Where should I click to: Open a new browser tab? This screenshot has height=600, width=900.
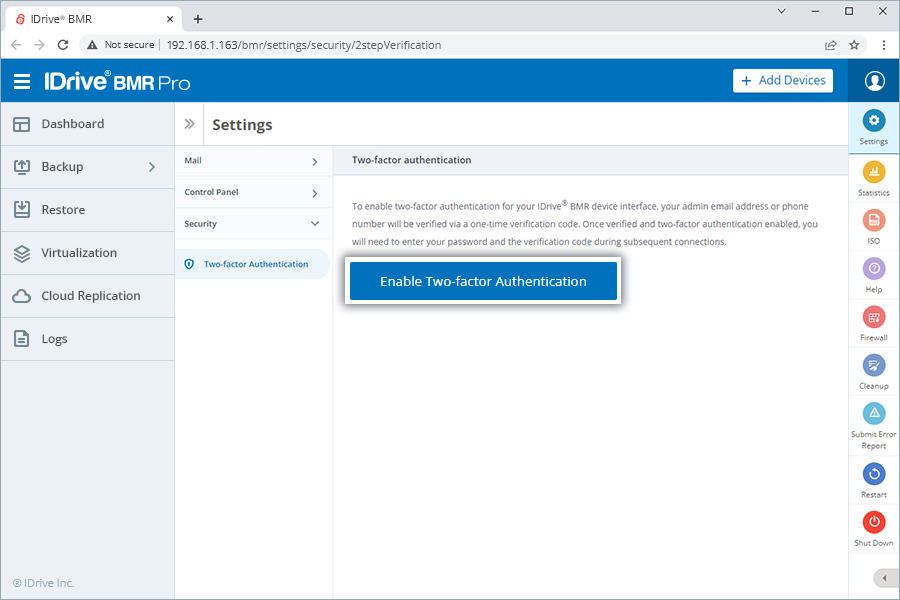(198, 19)
